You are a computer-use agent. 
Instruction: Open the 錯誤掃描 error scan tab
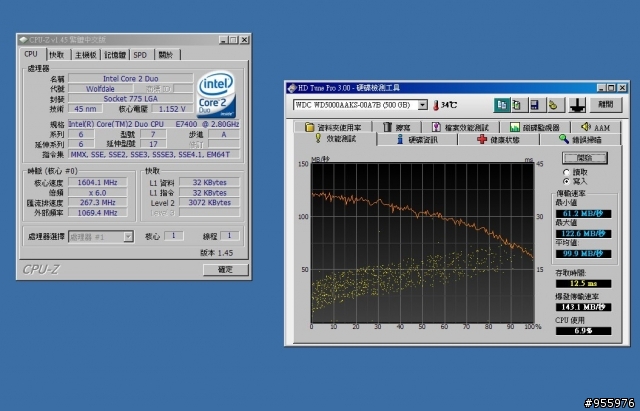[580, 140]
